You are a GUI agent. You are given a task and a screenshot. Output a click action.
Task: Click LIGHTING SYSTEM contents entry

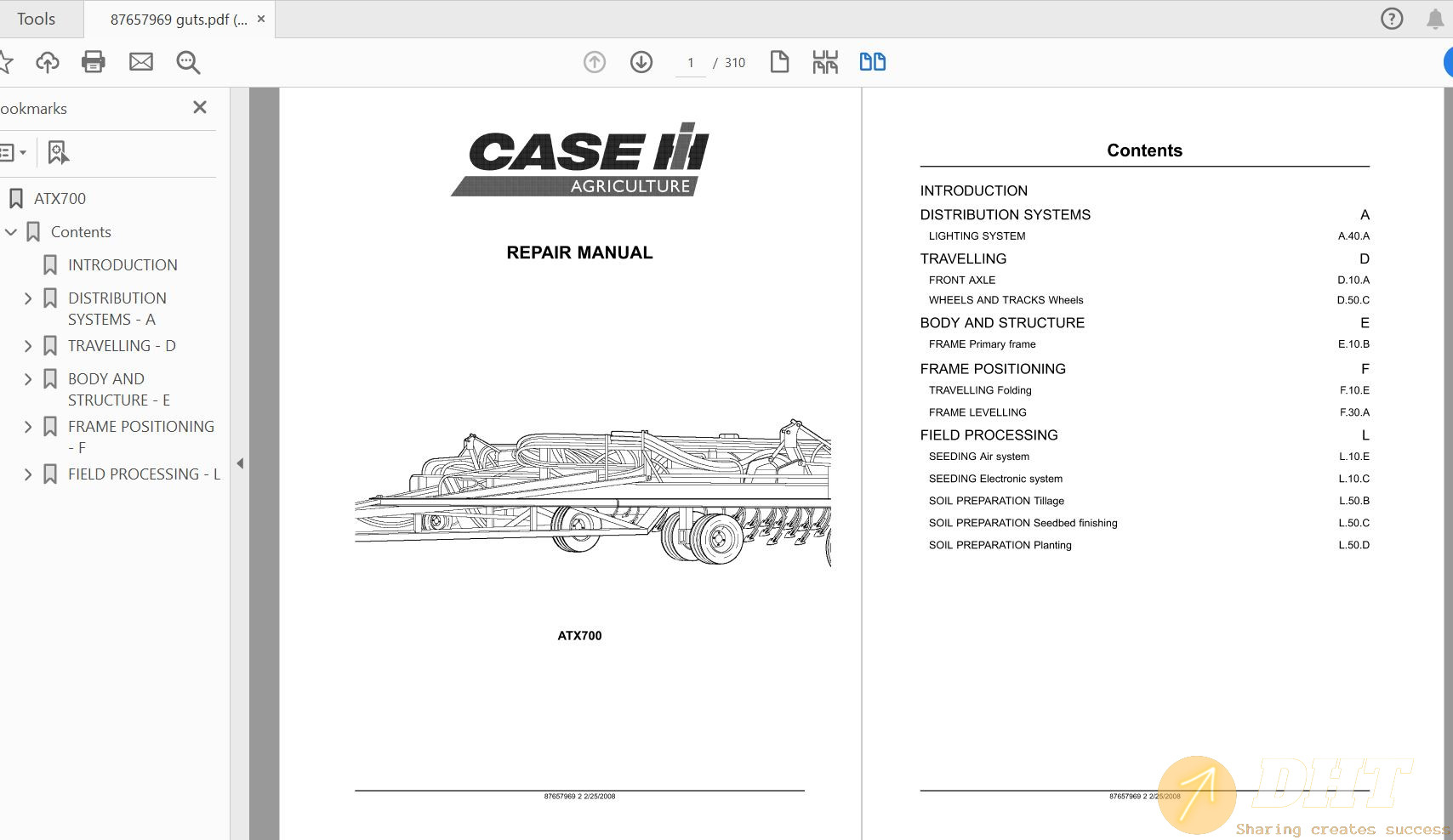977,236
